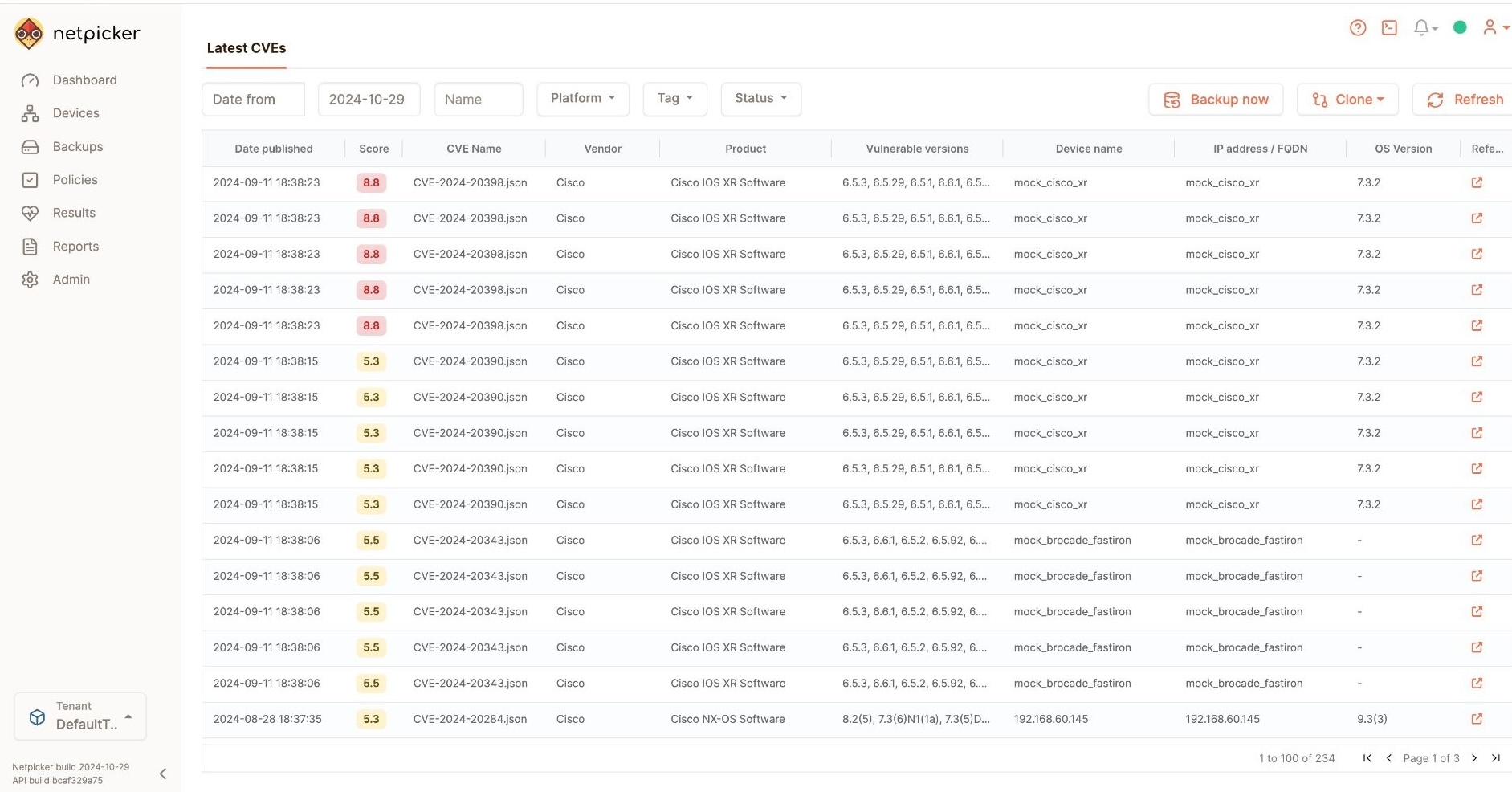Open the Backups section in sidebar
Viewport: 1512px width, 792px height.
78,147
